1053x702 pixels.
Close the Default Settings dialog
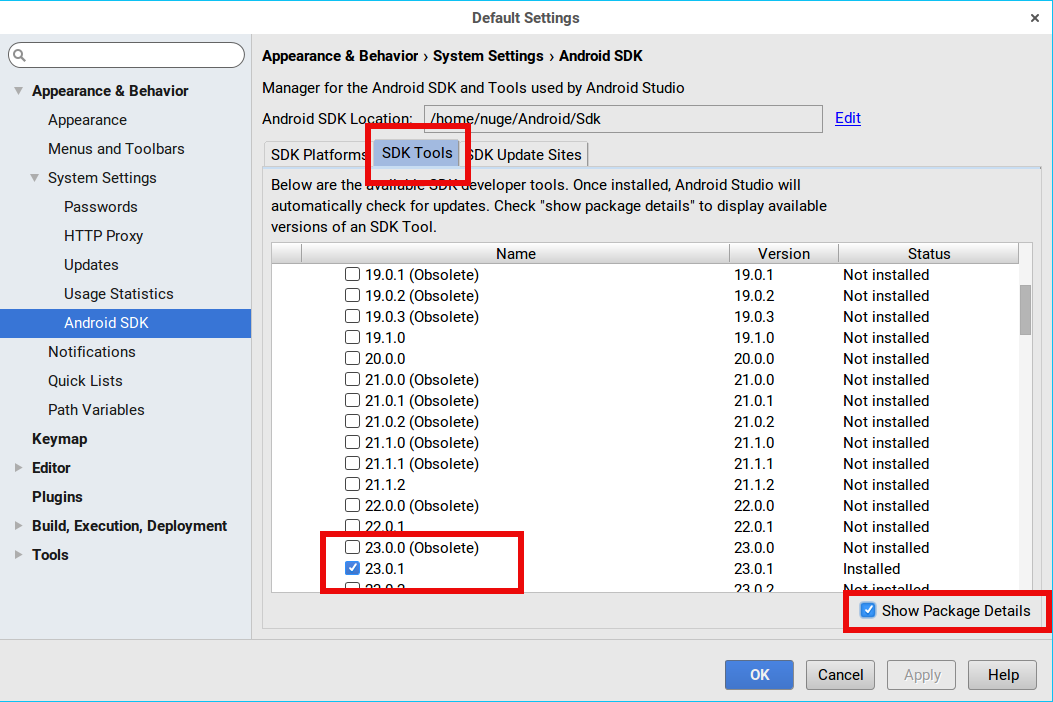(1034, 18)
